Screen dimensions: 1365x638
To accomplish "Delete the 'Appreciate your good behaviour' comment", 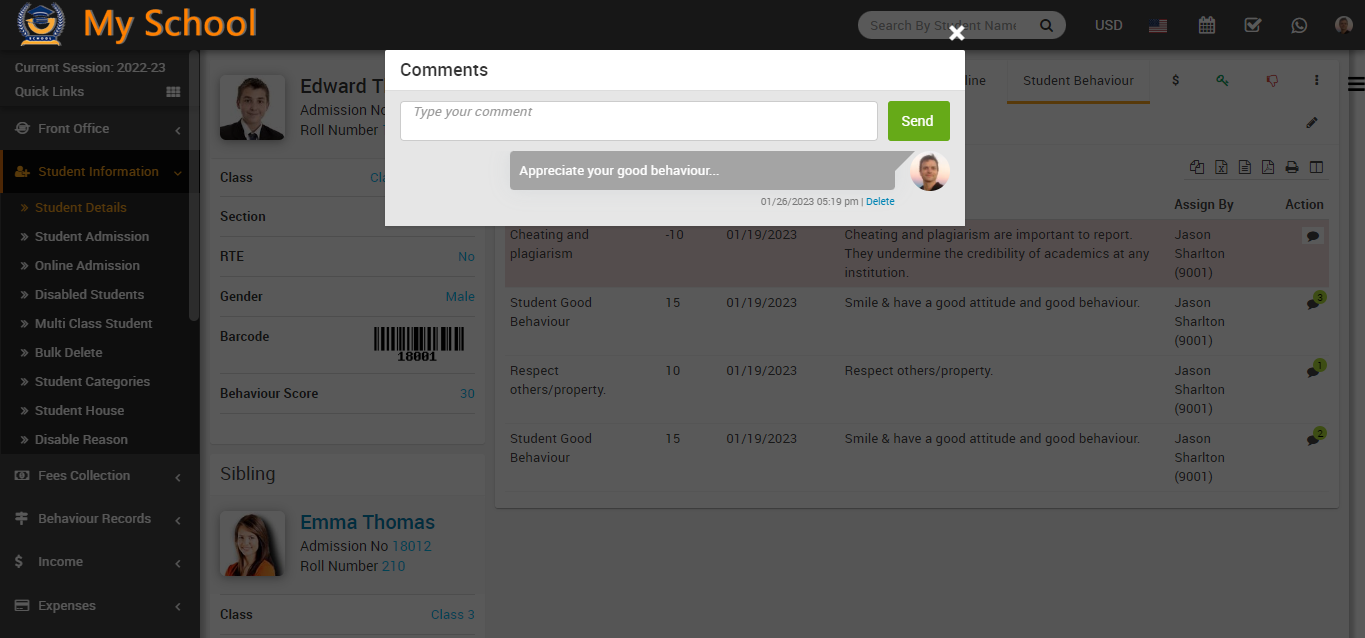I will 880,202.
